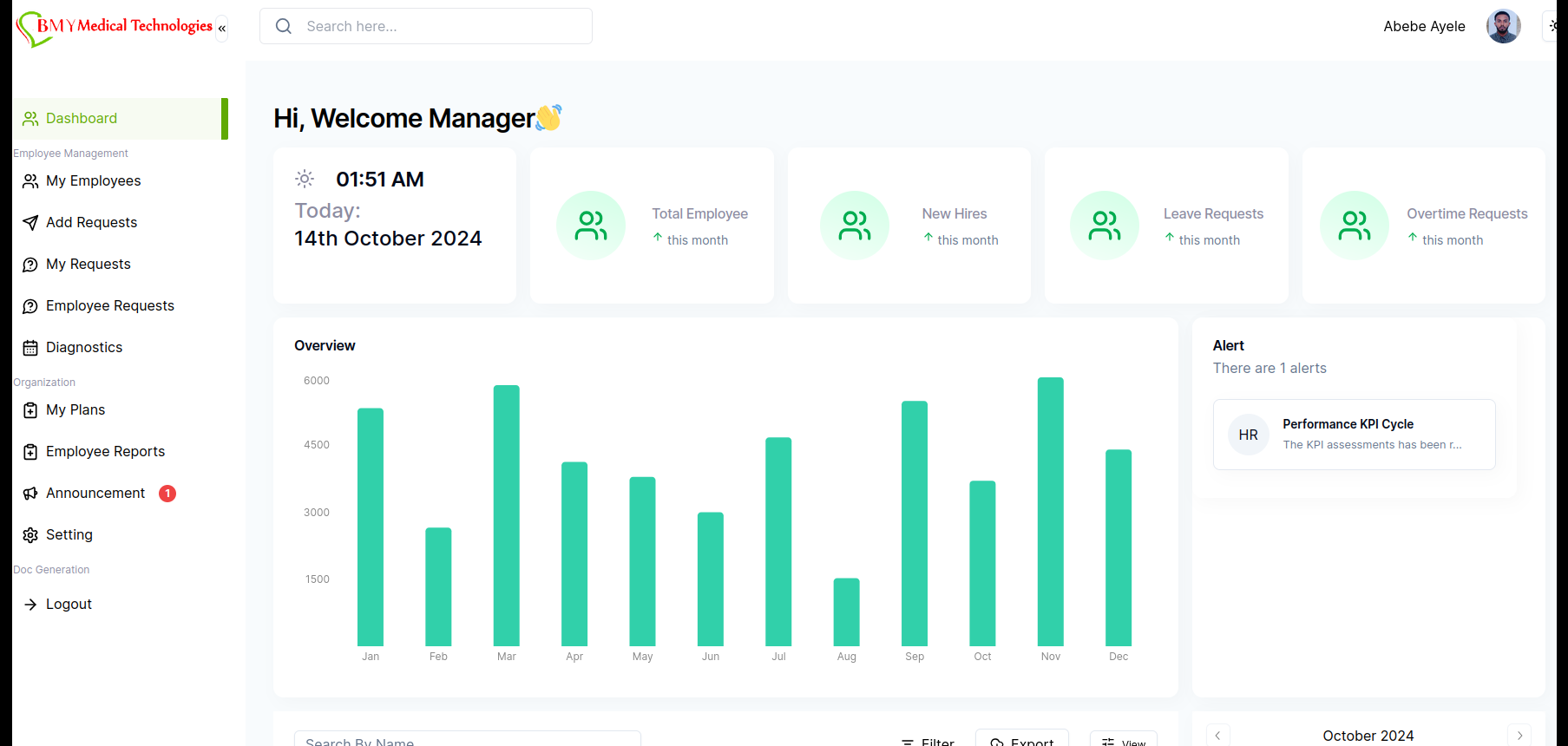Click the Total Employee card icon
Viewport: 1568px width, 746px height.
(591, 226)
